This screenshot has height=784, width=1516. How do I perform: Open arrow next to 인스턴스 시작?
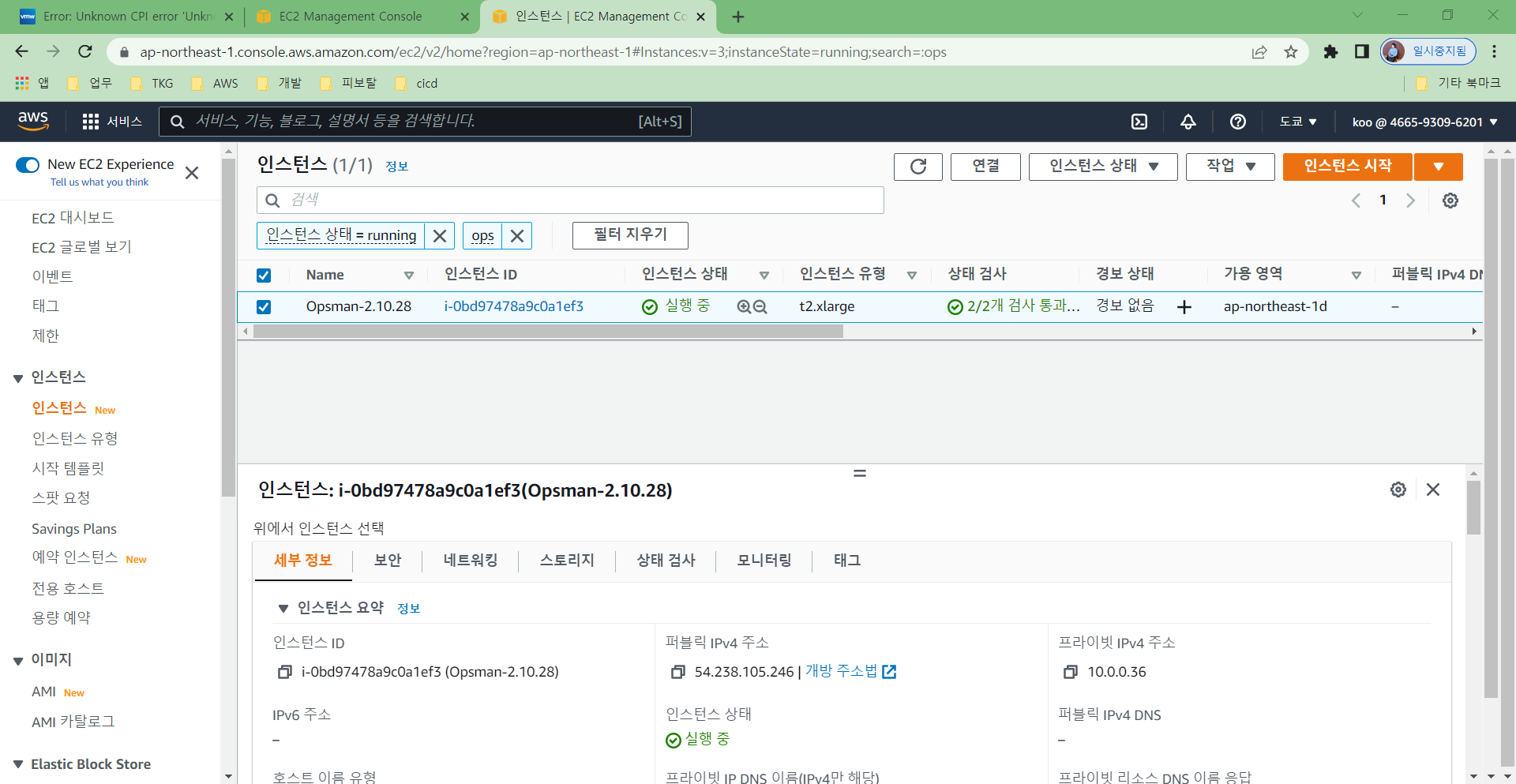(x=1439, y=167)
